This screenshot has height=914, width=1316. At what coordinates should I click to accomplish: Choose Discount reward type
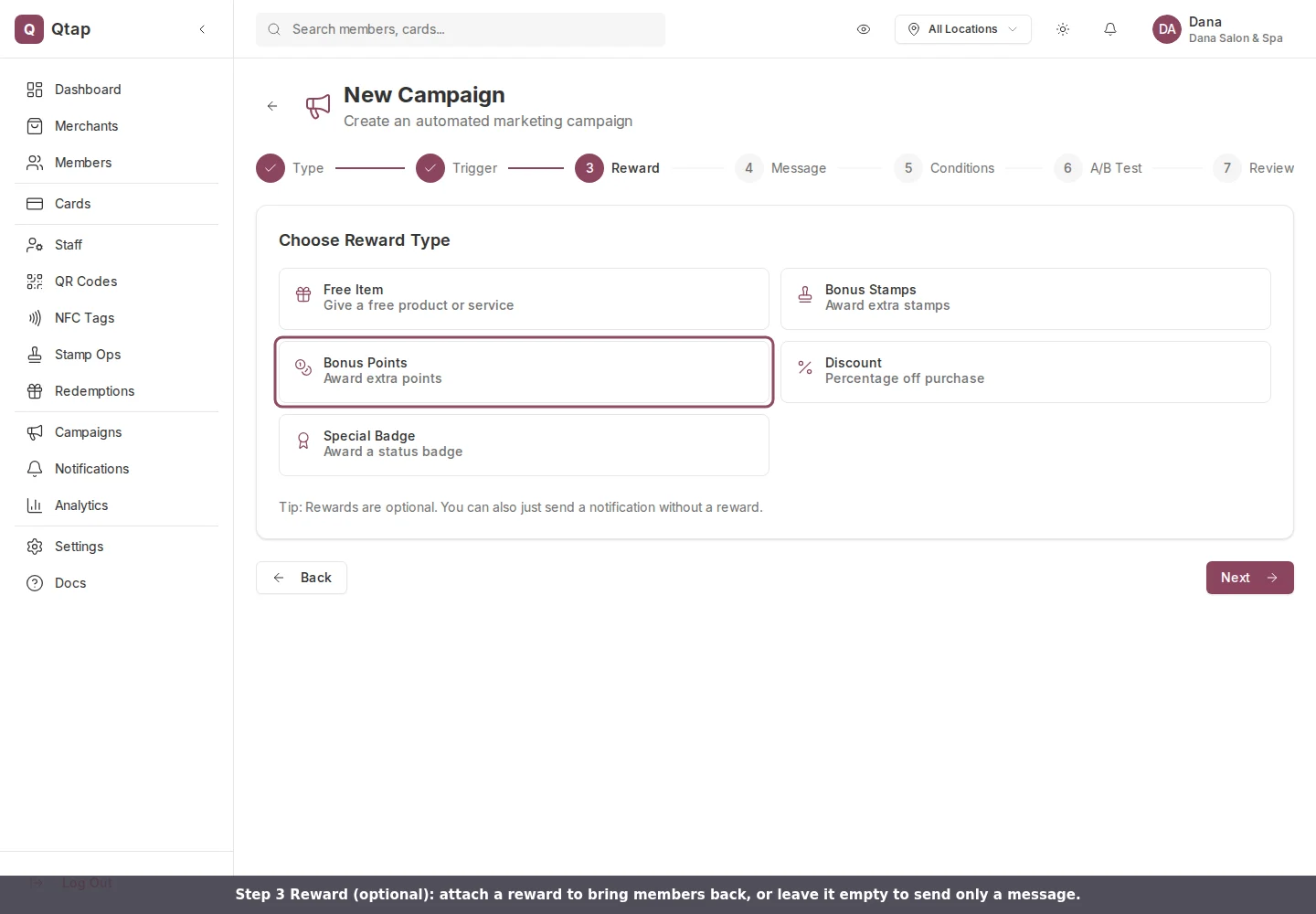pyautogui.click(x=1025, y=372)
